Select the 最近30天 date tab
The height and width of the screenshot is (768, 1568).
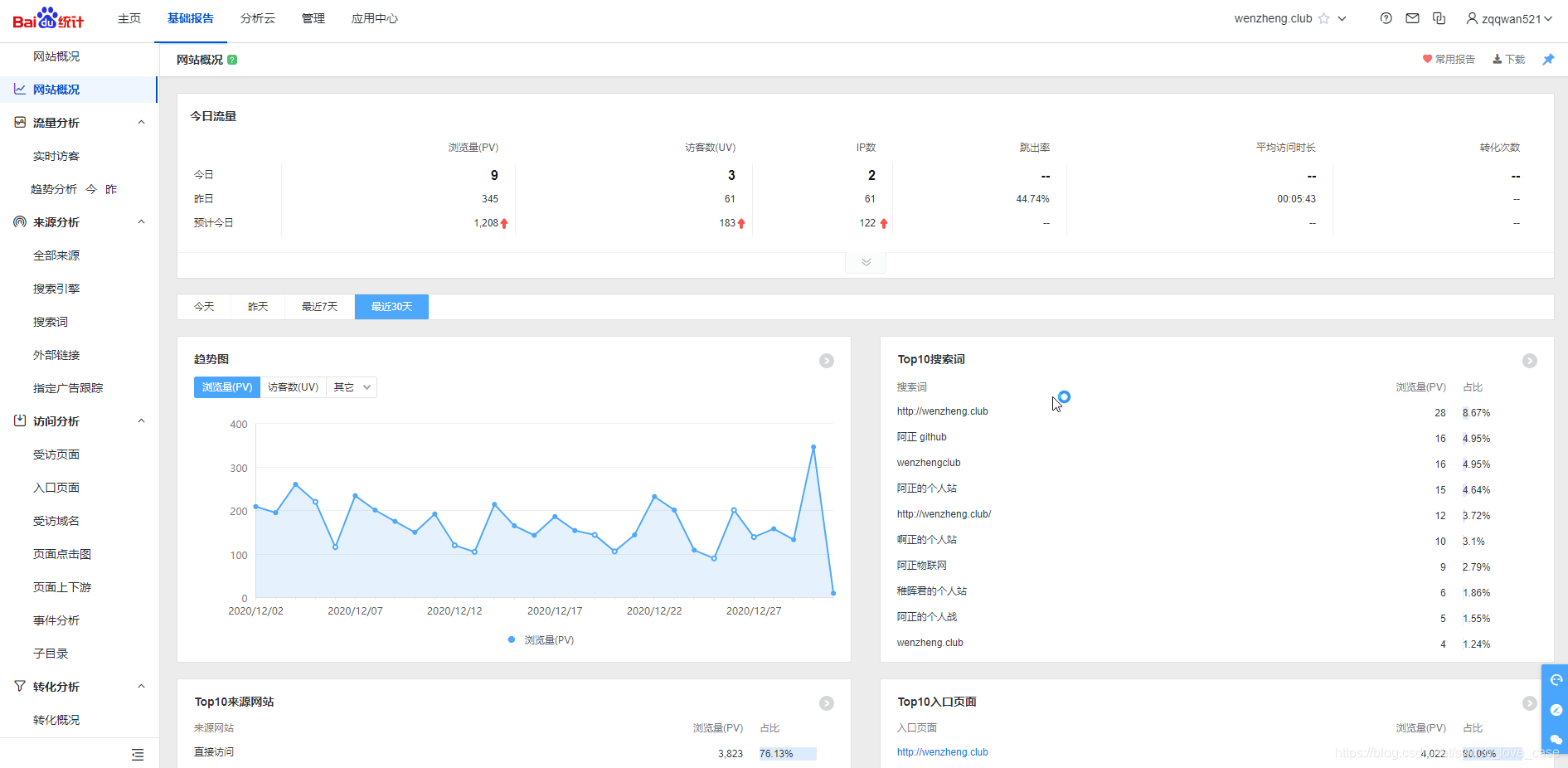[x=391, y=307]
